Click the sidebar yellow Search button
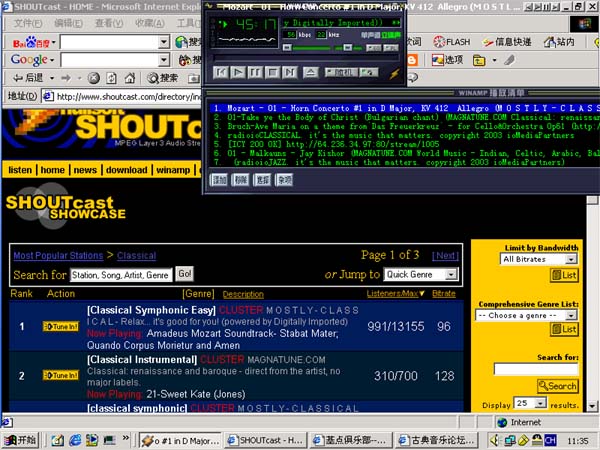 558,386
